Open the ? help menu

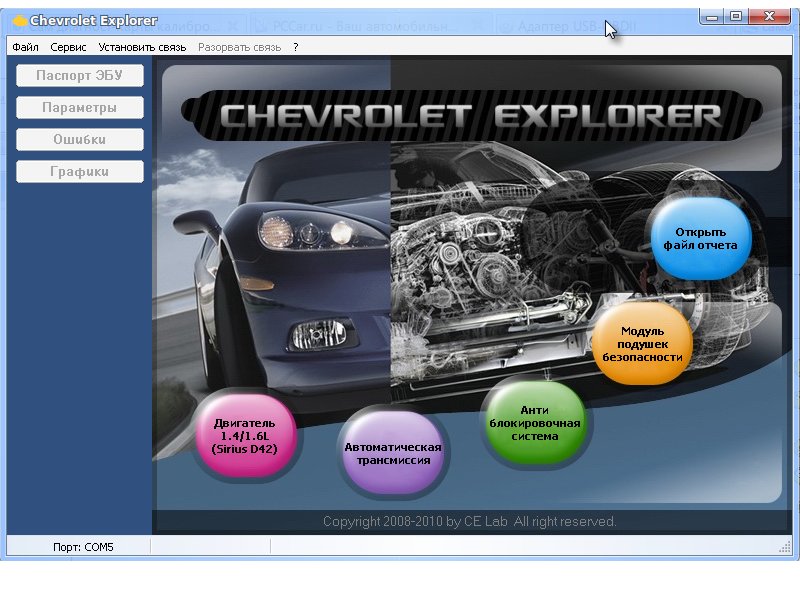pyautogui.click(x=296, y=47)
